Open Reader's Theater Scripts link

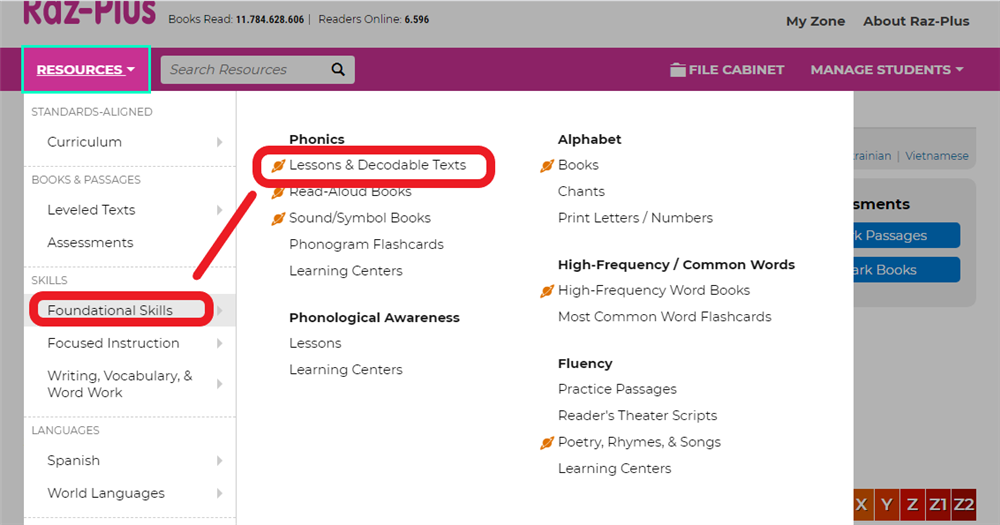click(637, 415)
